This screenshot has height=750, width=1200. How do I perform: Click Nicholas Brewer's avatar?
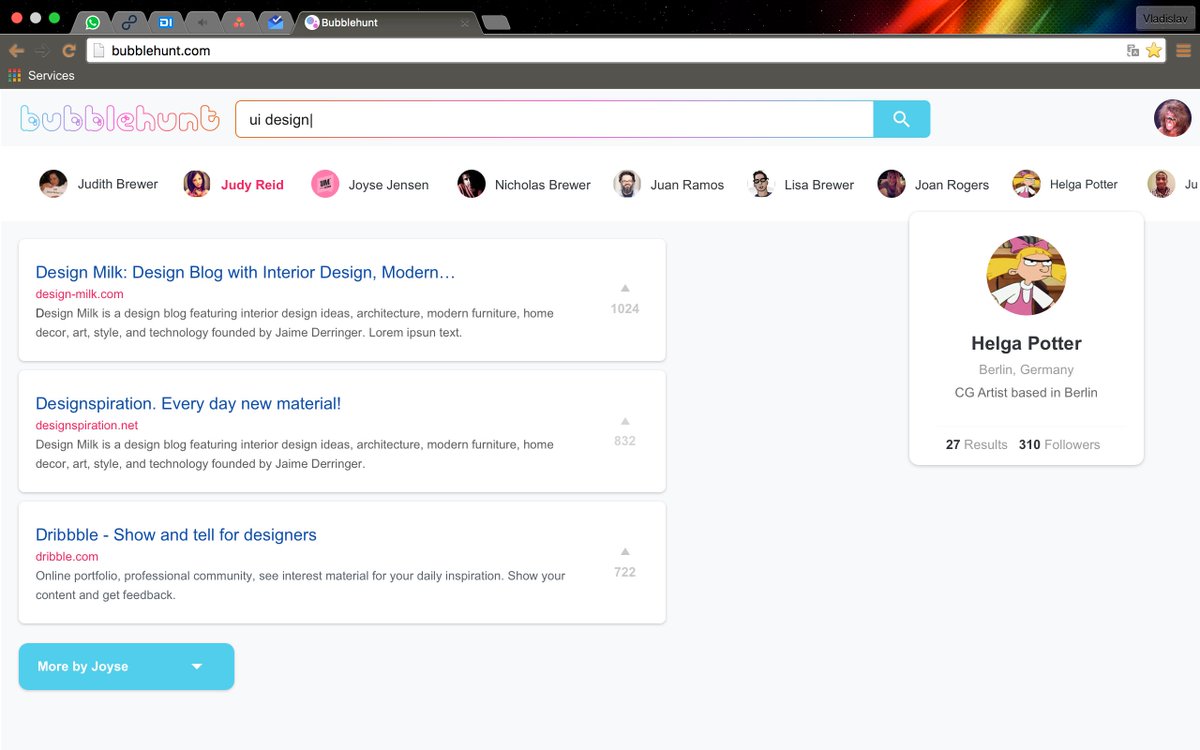(471, 184)
